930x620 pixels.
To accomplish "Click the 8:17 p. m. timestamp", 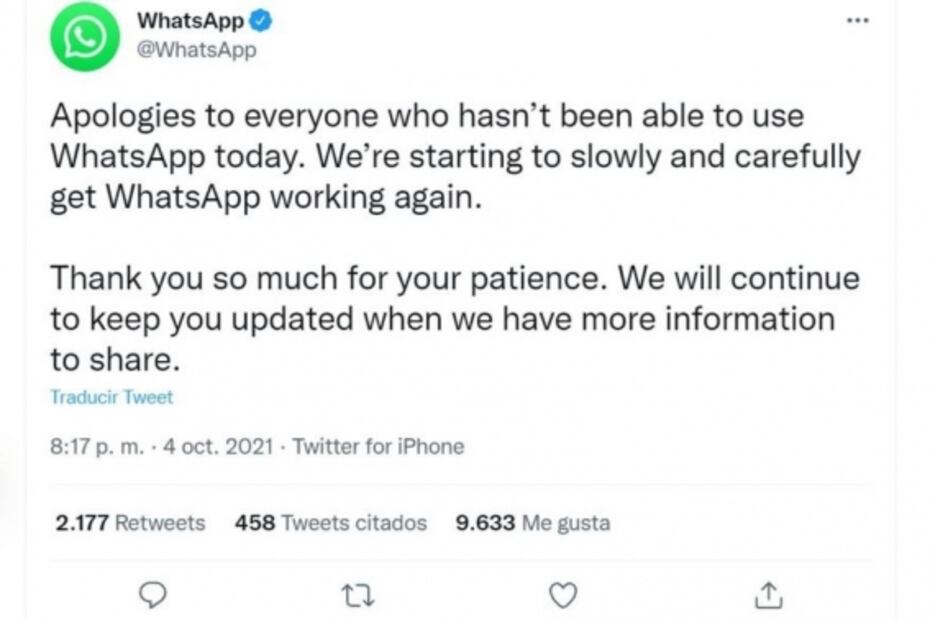I will pyautogui.click(x=95, y=446).
